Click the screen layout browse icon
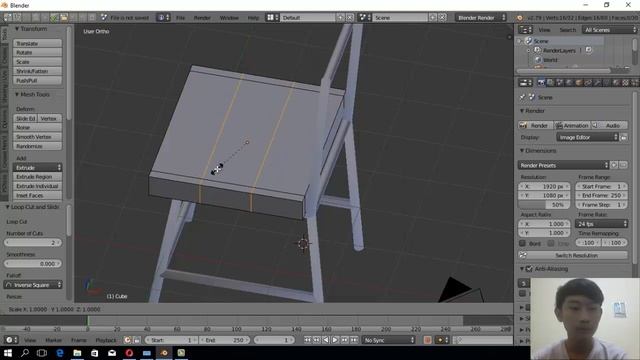Viewport: 640px width, 360px height. tap(272, 18)
